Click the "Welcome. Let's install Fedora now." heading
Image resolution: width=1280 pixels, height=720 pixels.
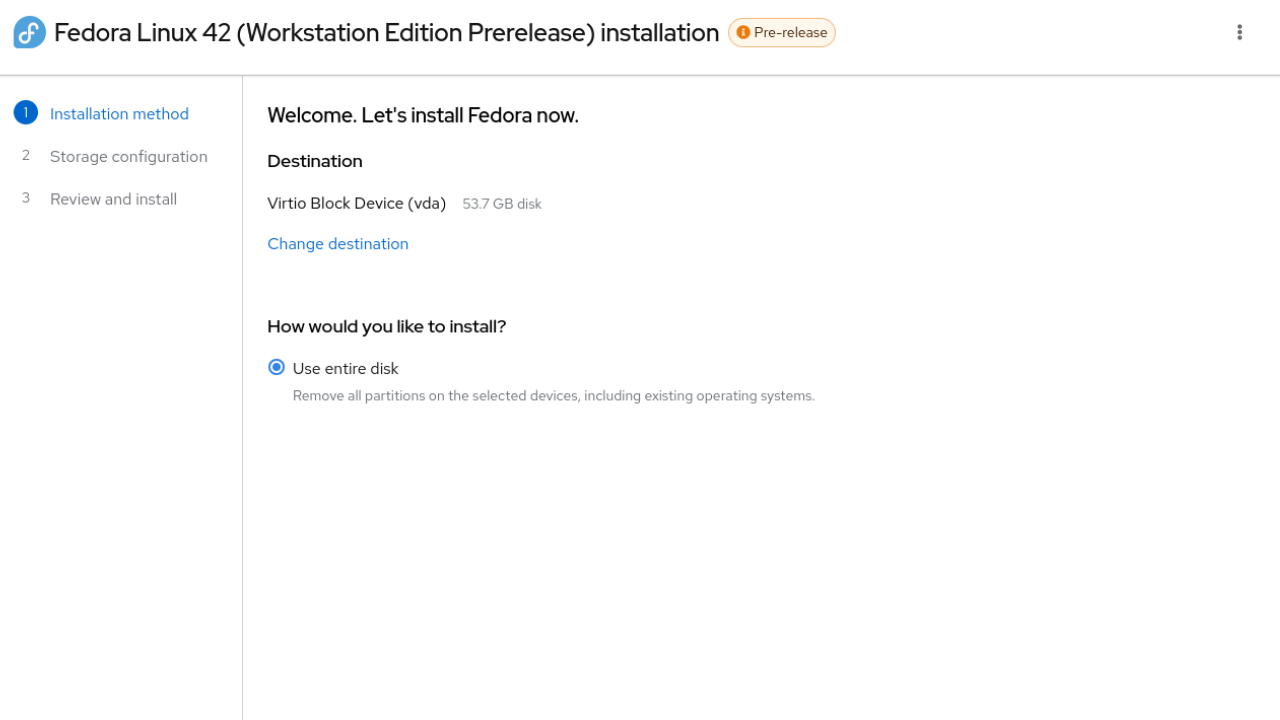pyautogui.click(x=423, y=115)
